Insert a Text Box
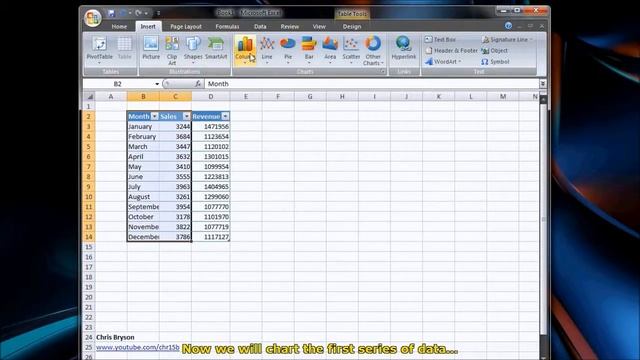640x360 pixels. pos(440,40)
